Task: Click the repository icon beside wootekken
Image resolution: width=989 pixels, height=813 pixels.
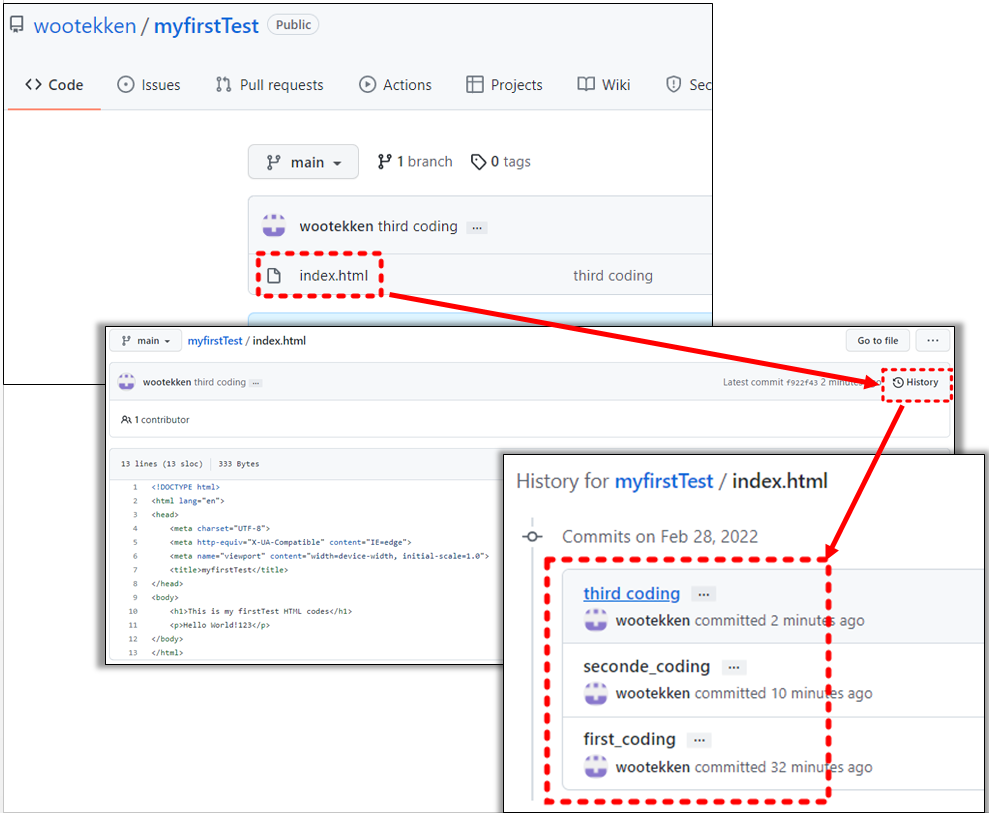Action: click(17, 25)
